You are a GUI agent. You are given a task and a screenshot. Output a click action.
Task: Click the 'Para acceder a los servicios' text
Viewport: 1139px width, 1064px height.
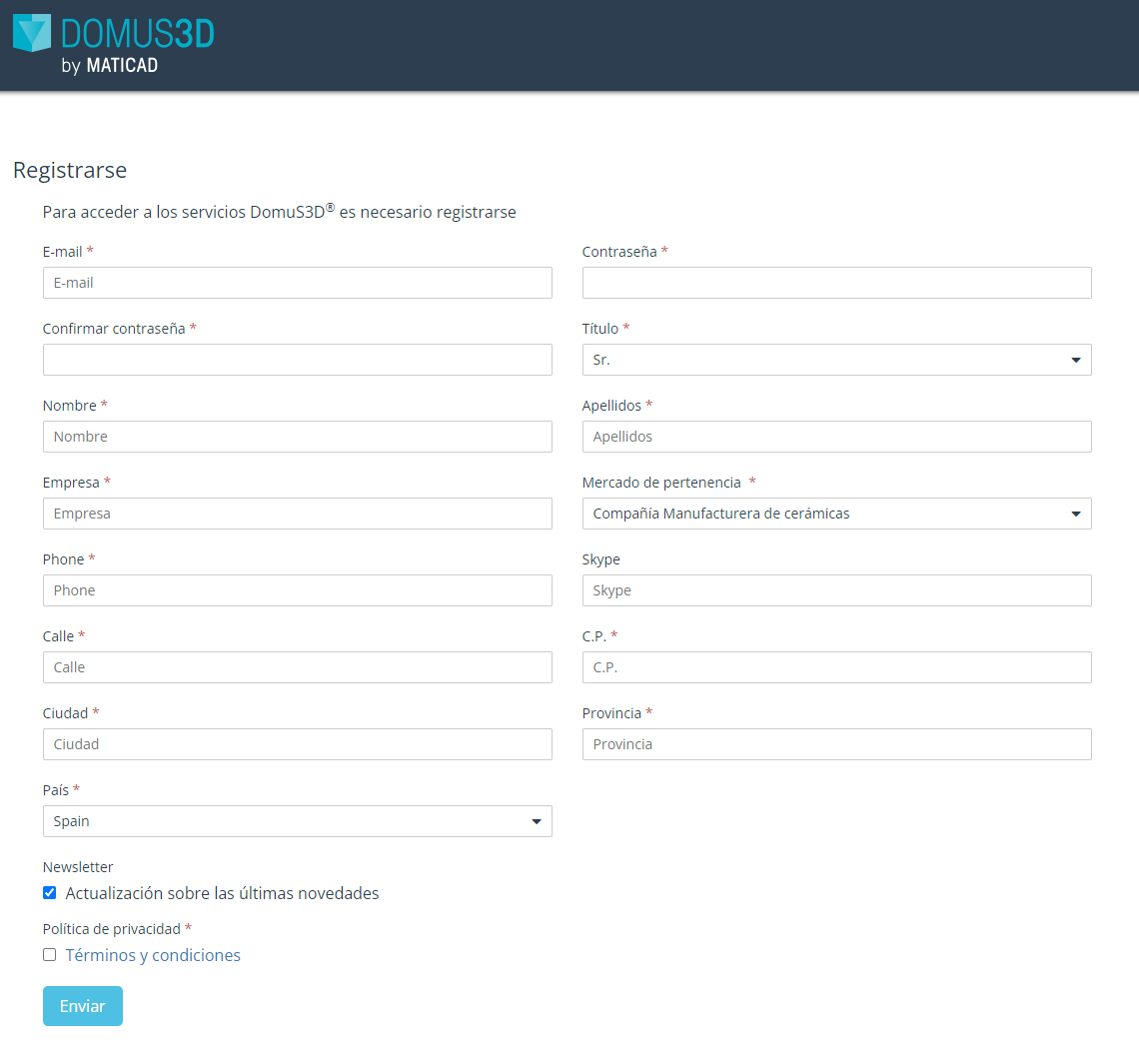coord(279,212)
